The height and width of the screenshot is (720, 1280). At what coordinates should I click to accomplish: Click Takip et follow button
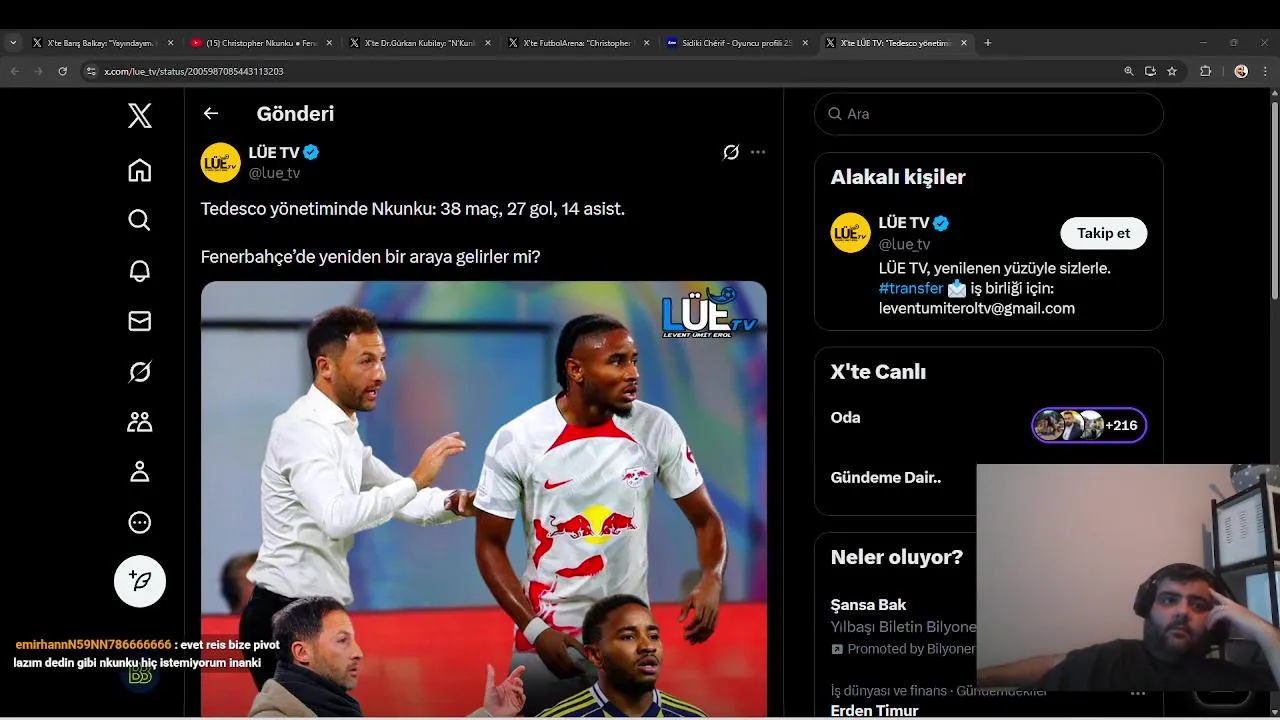[1104, 233]
